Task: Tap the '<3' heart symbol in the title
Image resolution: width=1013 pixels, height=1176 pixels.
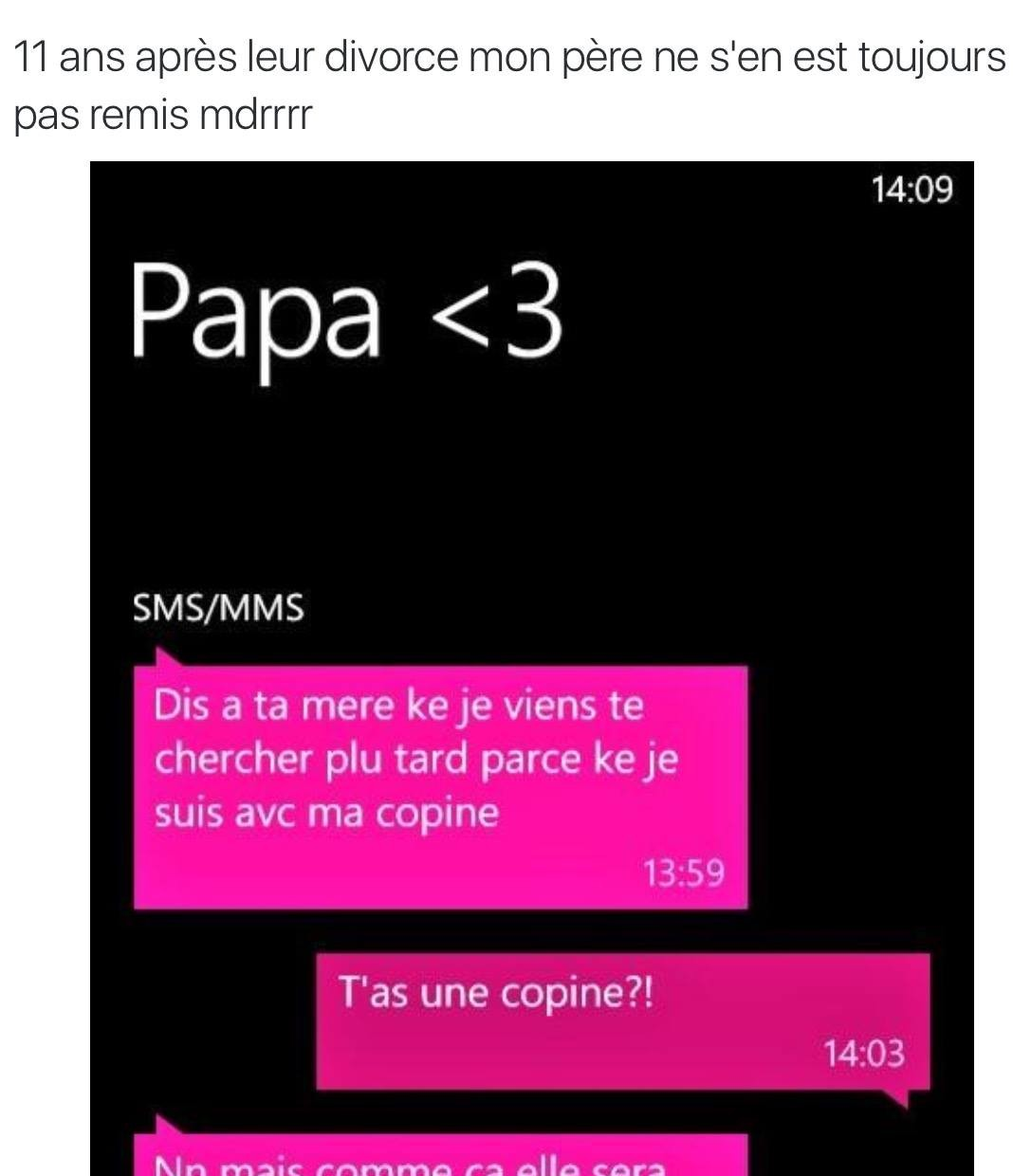Action: click(497, 311)
